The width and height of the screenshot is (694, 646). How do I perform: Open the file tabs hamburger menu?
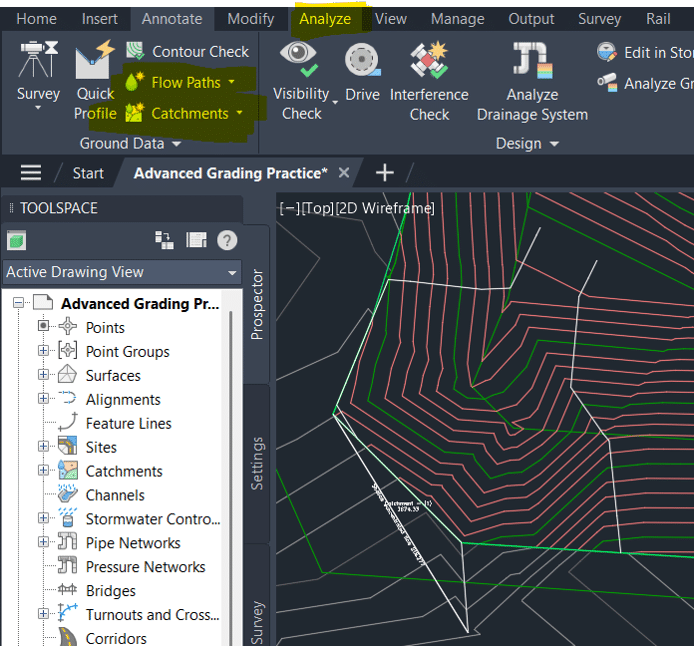coord(31,173)
